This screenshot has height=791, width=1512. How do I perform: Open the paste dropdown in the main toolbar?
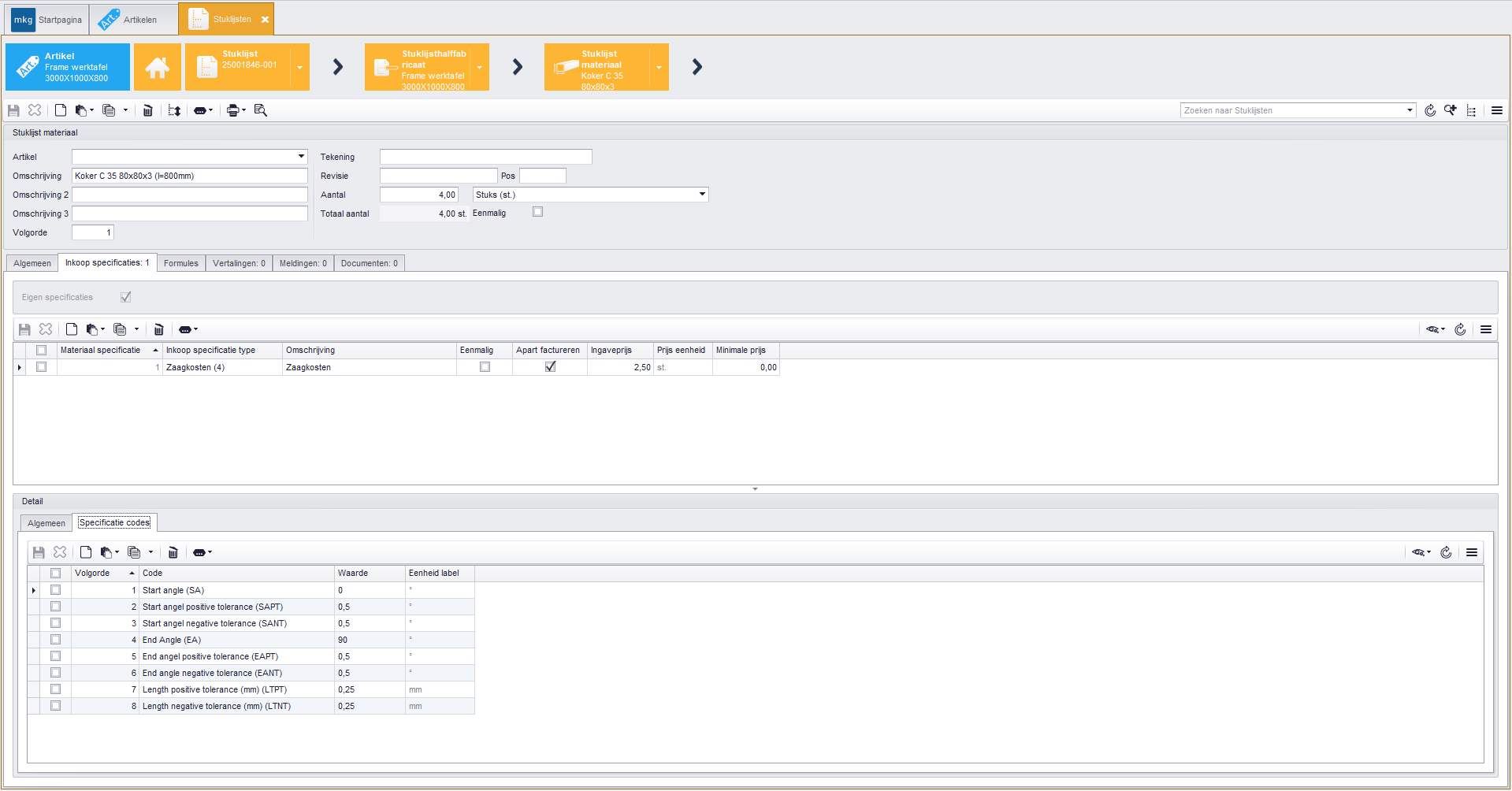coord(91,110)
